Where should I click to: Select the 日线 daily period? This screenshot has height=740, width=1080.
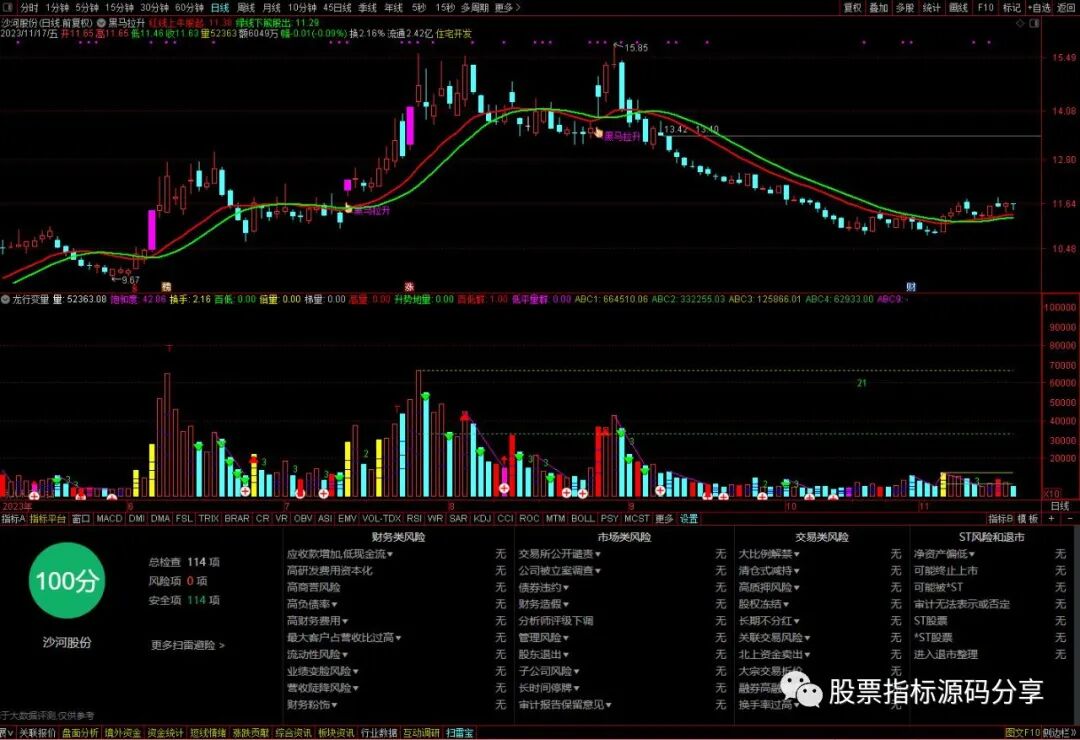pyautogui.click(x=220, y=8)
